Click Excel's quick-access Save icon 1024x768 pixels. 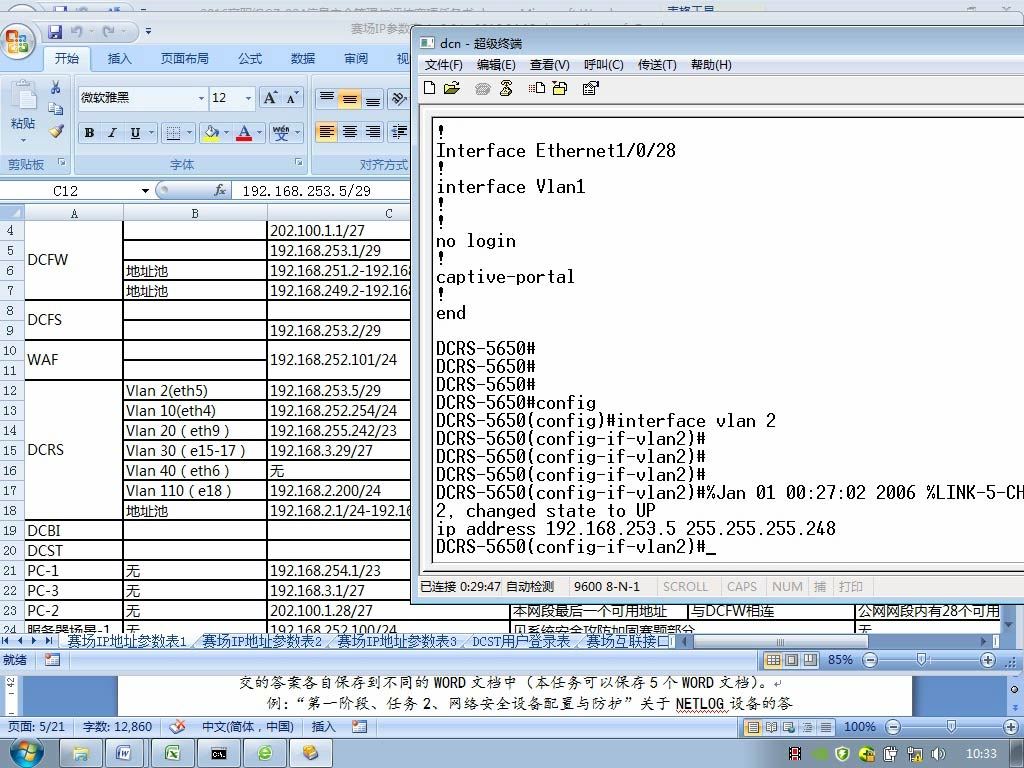pos(55,31)
